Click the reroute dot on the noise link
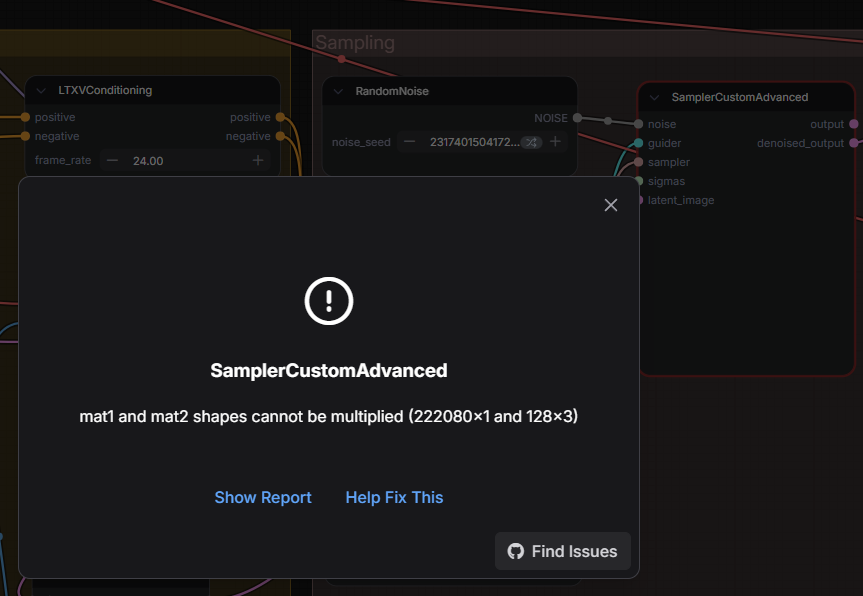This screenshot has width=863, height=596. (x=608, y=121)
